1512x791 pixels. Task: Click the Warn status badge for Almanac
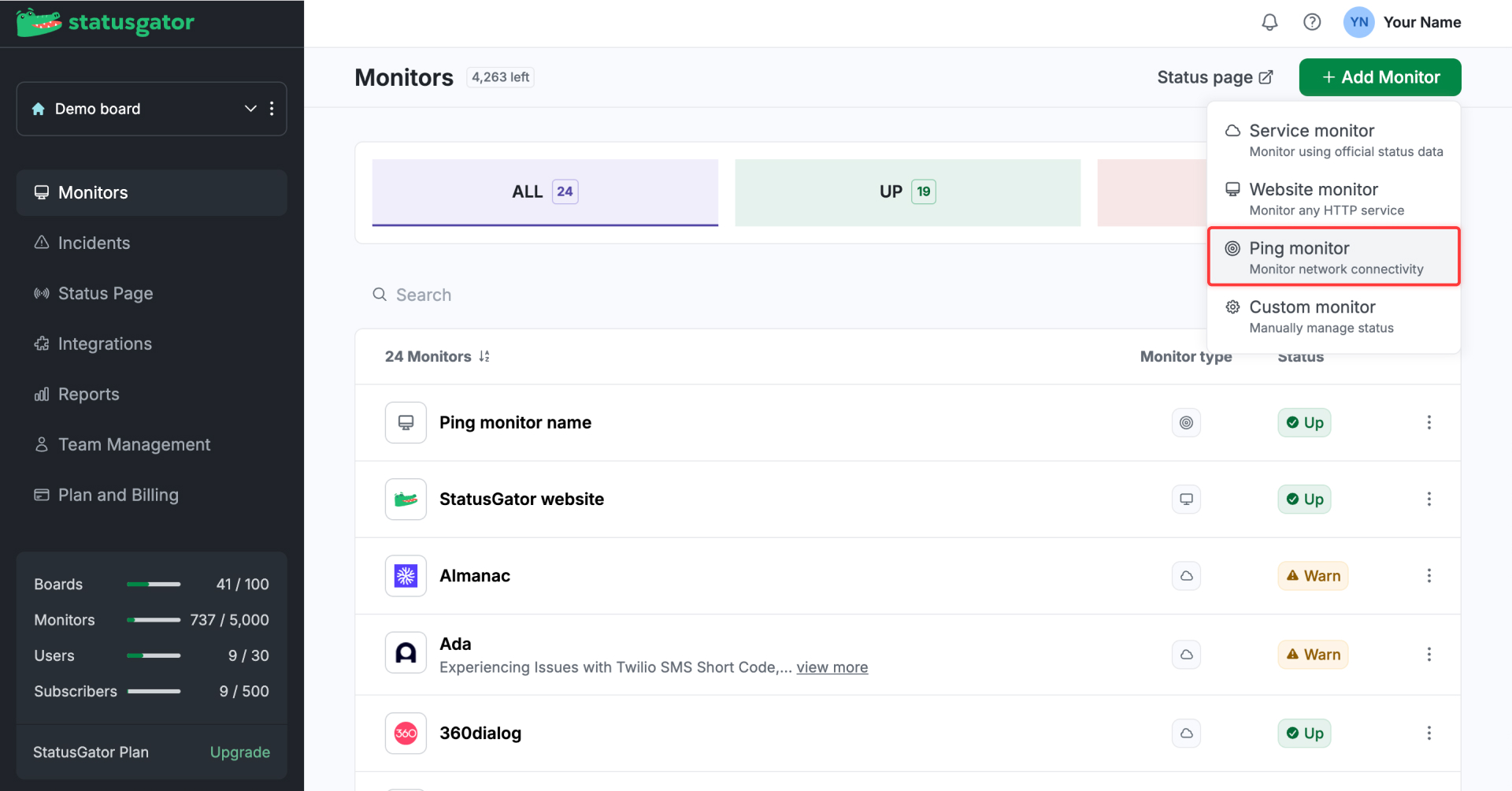pyautogui.click(x=1313, y=576)
